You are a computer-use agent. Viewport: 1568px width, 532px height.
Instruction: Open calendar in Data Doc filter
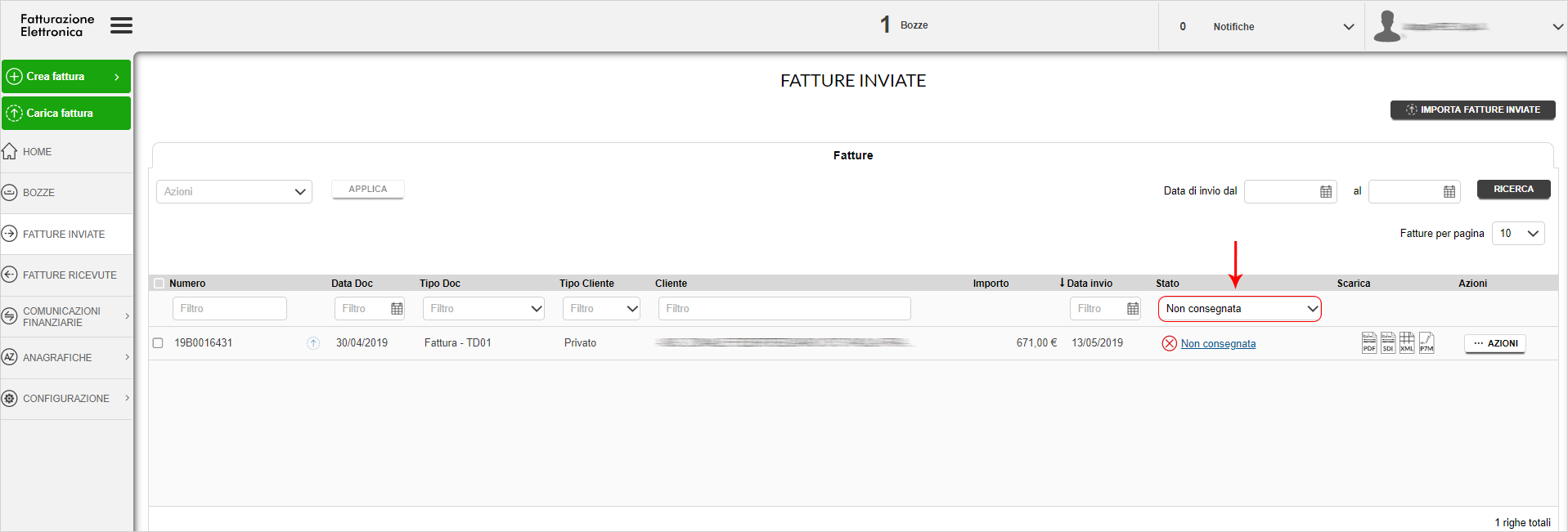(x=397, y=309)
